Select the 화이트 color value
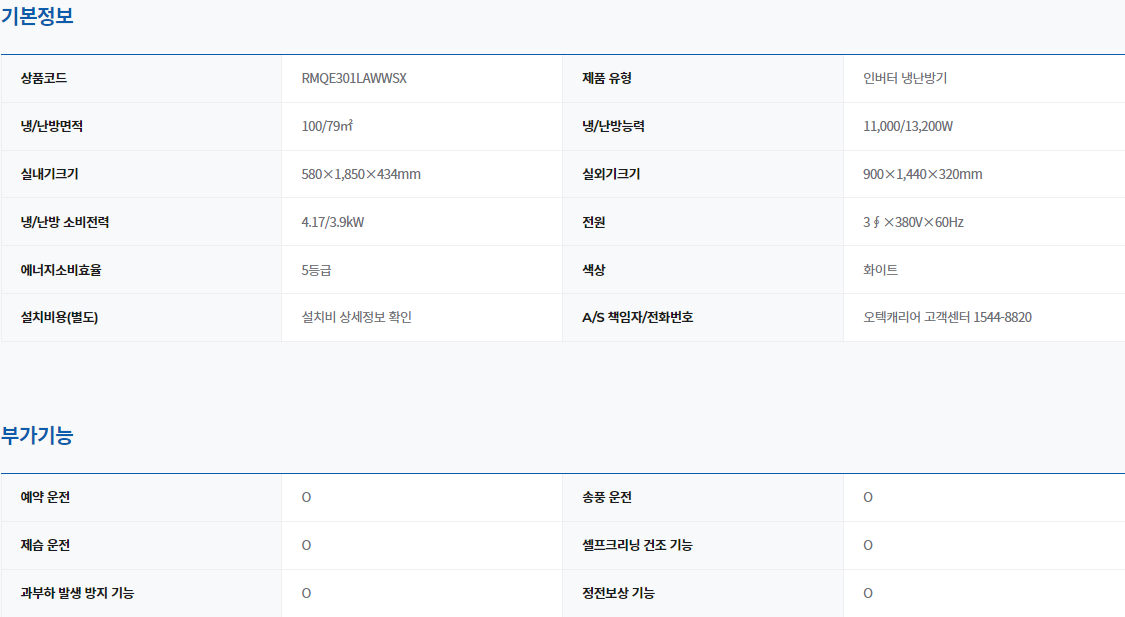 881,270
